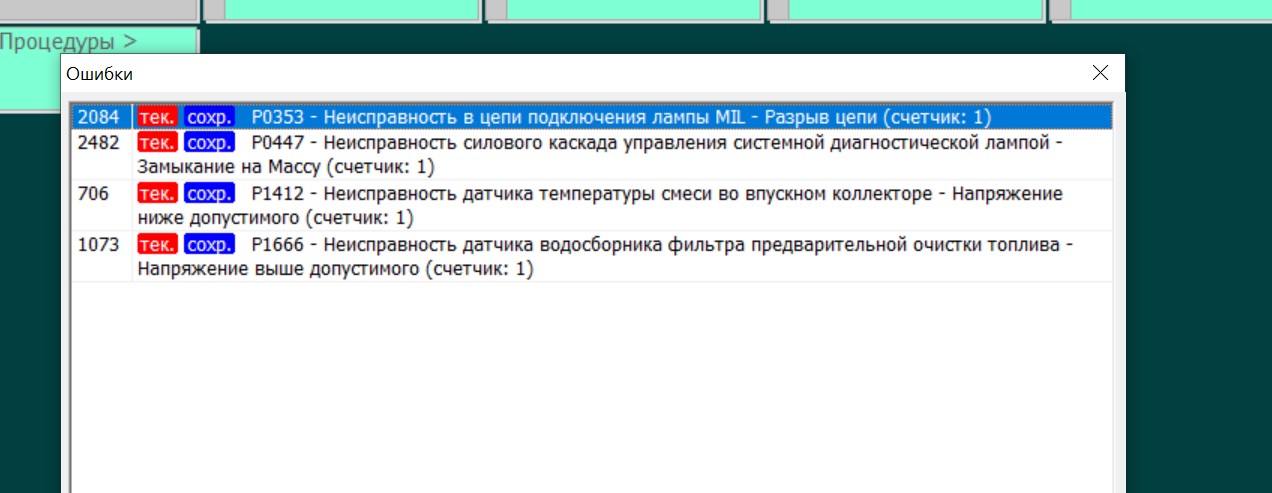1272x493 pixels.
Task: Click the blue "сохр." badge on error P1412
Action: click(209, 193)
